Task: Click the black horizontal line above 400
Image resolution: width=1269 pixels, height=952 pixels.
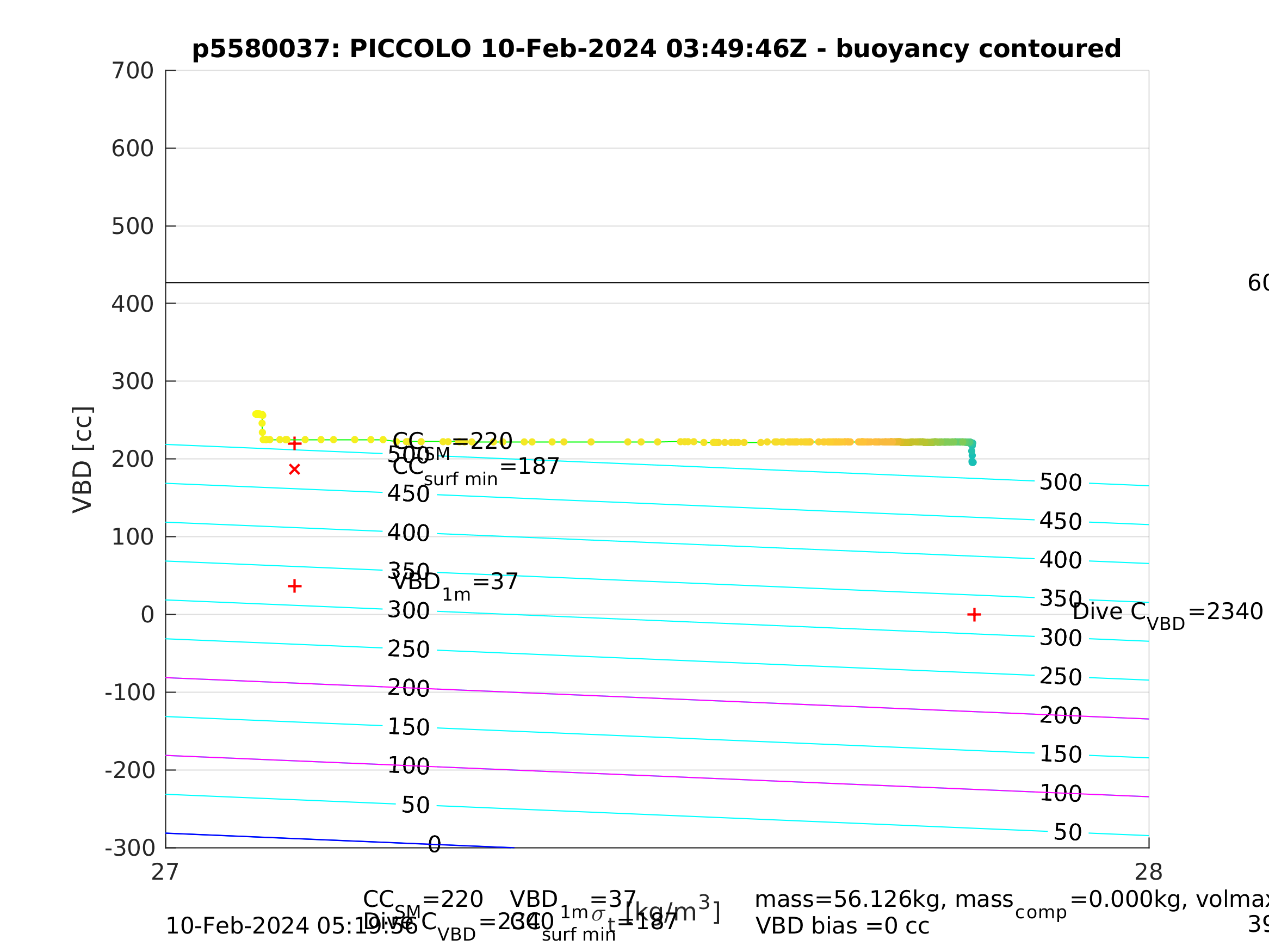Action: (x=657, y=282)
